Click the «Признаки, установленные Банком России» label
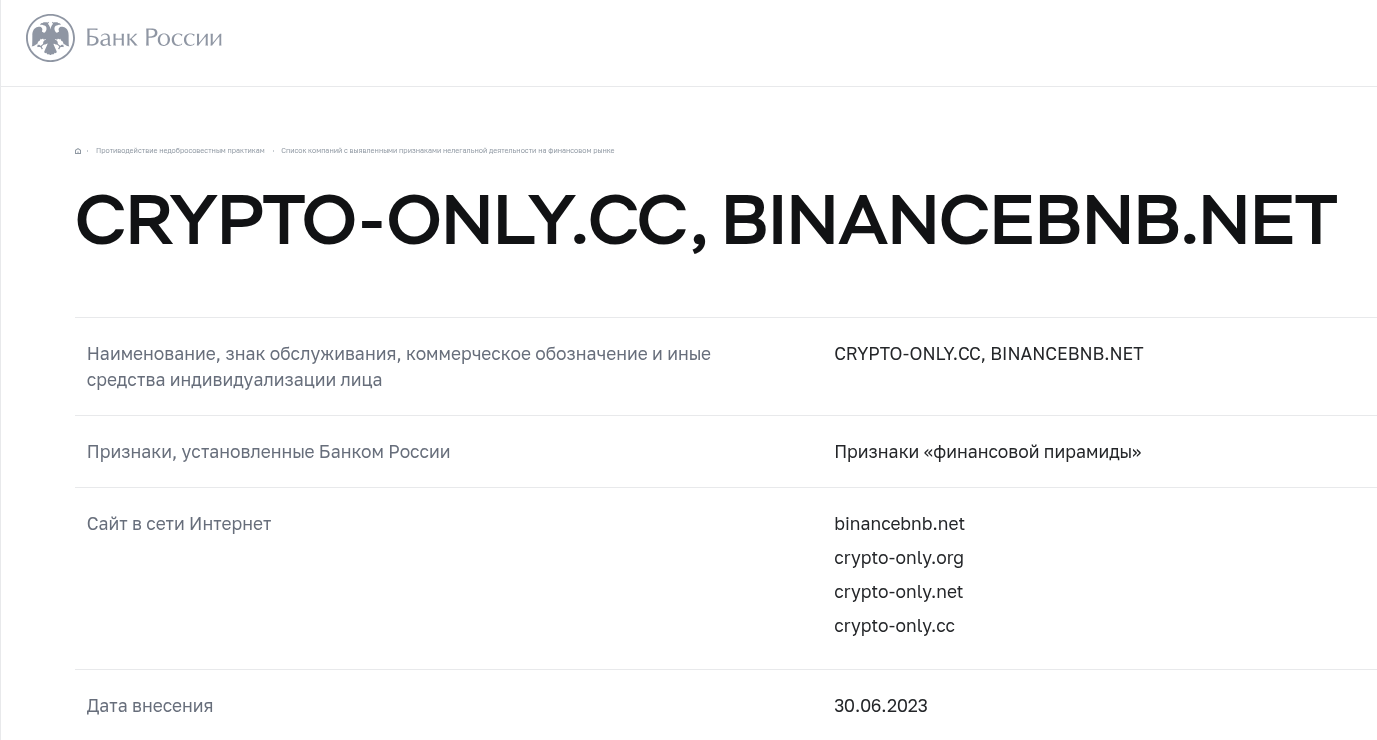This screenshot has height=740, width=1377. tap(268, 452)
